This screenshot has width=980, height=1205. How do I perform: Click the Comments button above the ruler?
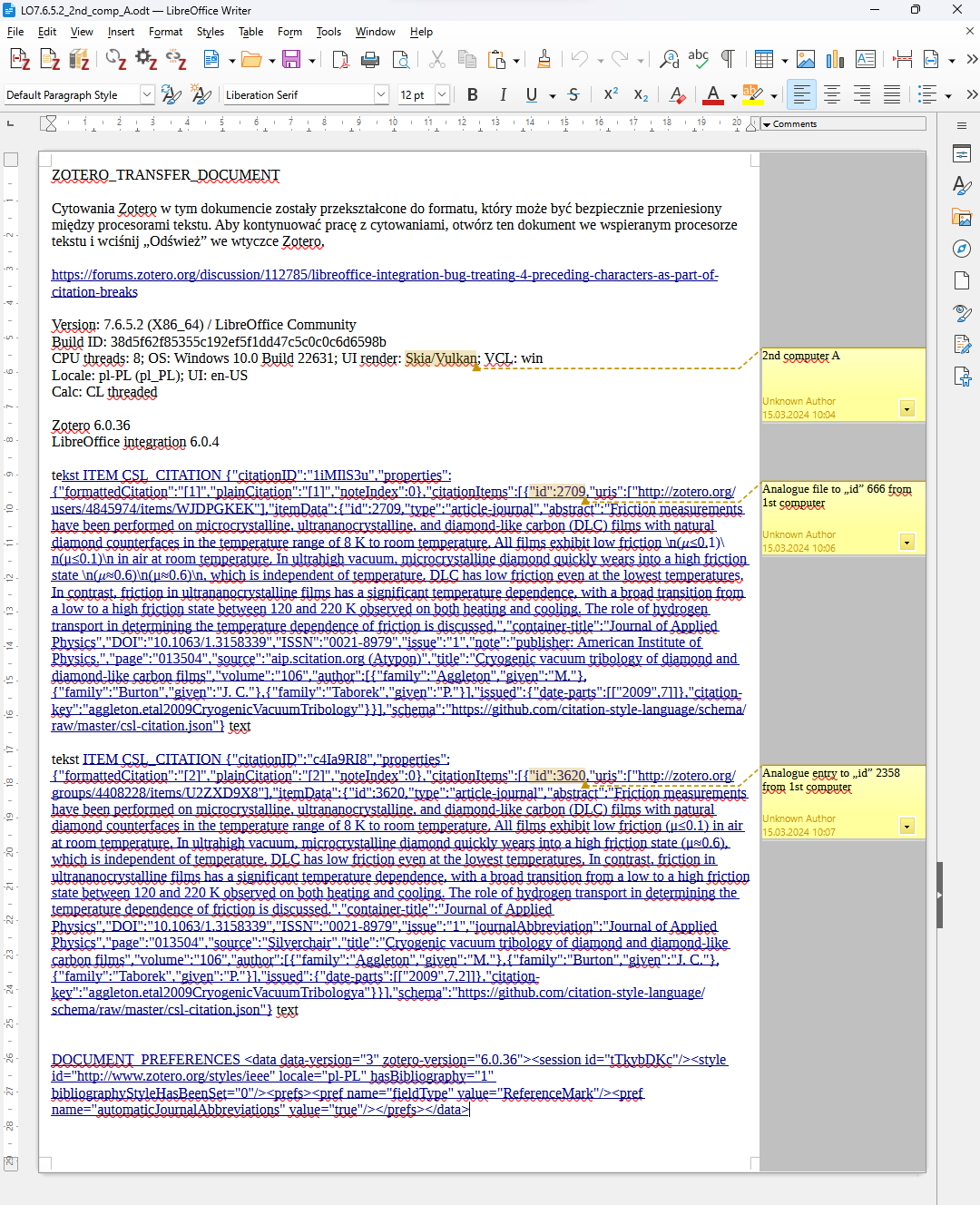click(x=843, y=123)
